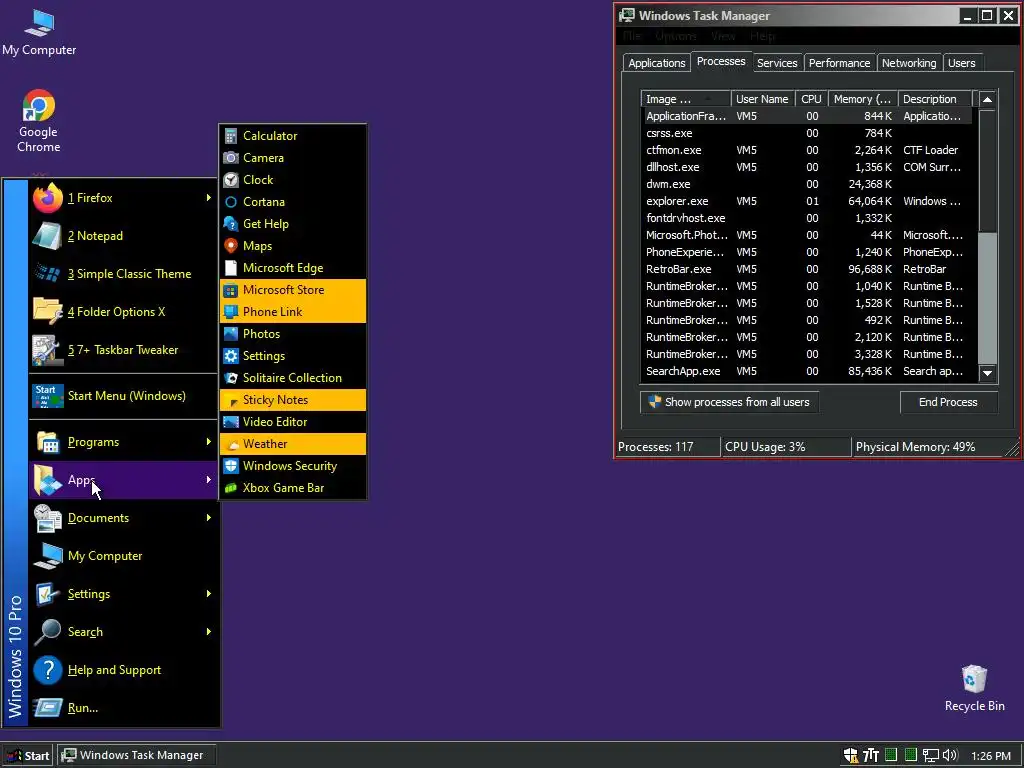Screen dimensions: 1024x768
Task: Switch to the Processes tab
Action: 721,61
